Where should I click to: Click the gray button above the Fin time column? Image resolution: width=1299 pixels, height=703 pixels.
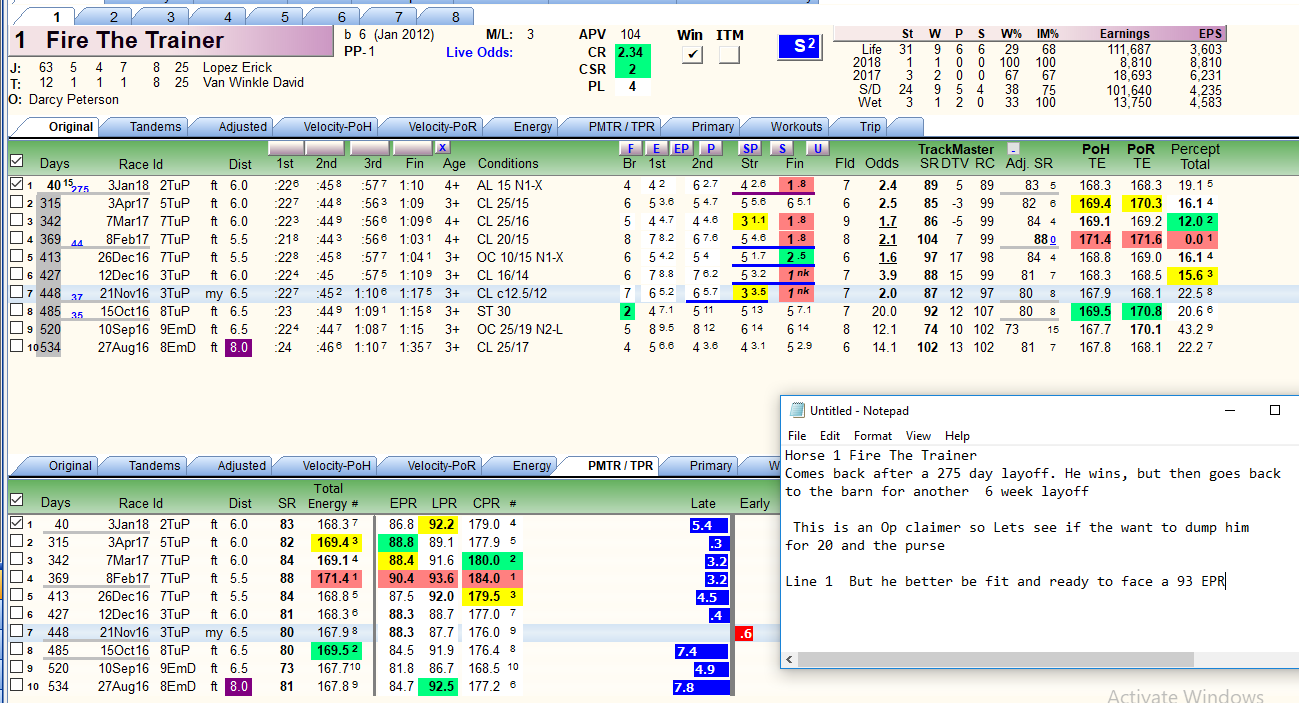click(x=413, y=148)
